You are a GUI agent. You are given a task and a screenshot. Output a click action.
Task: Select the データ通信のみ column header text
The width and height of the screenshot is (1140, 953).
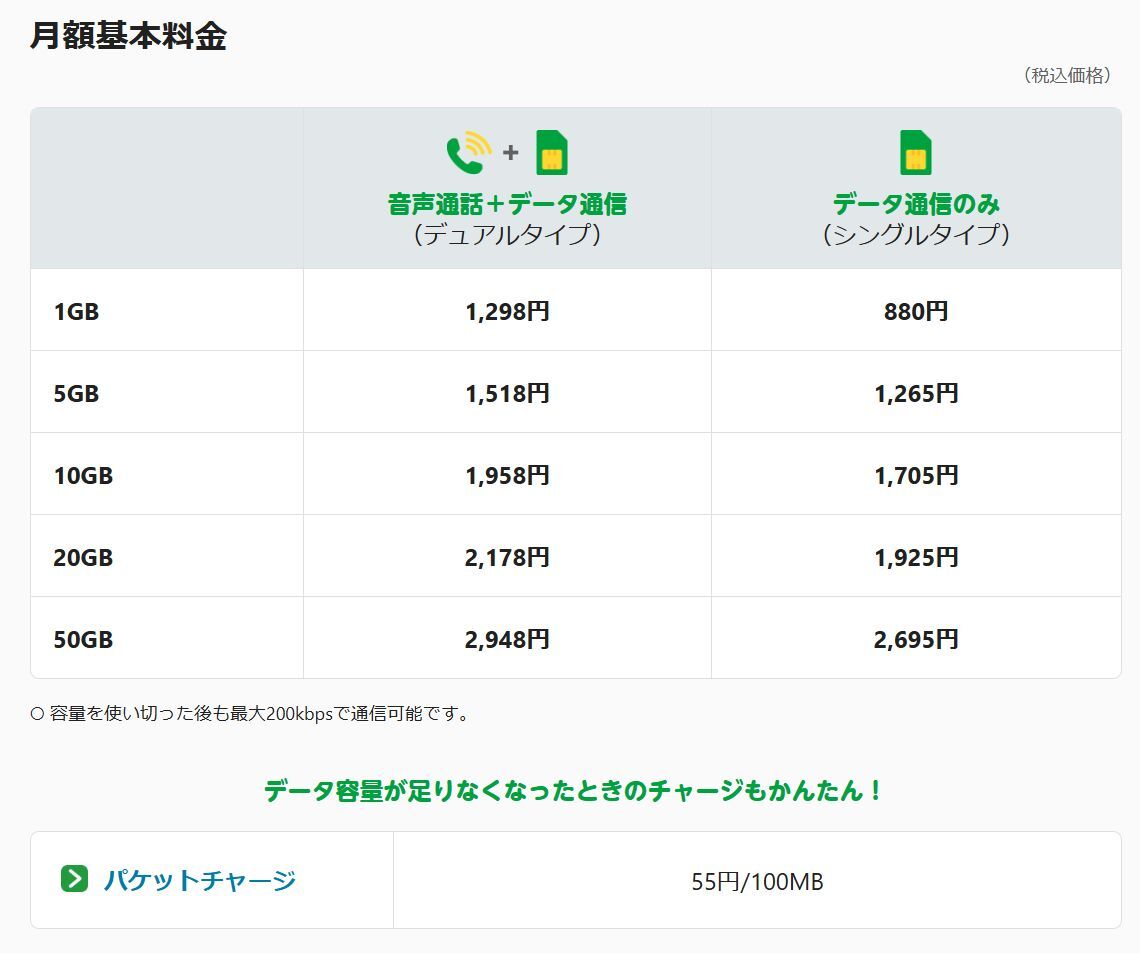(x=915, y=204)
